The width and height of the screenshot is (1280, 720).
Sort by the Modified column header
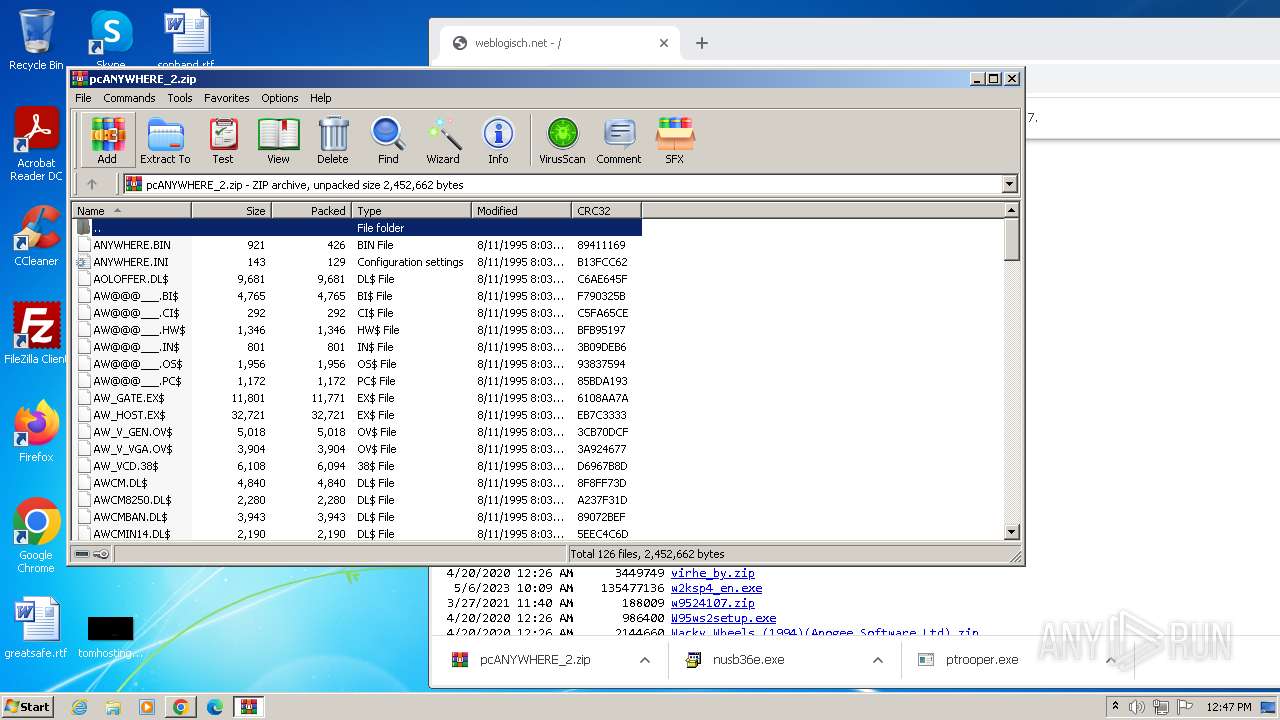521,210
